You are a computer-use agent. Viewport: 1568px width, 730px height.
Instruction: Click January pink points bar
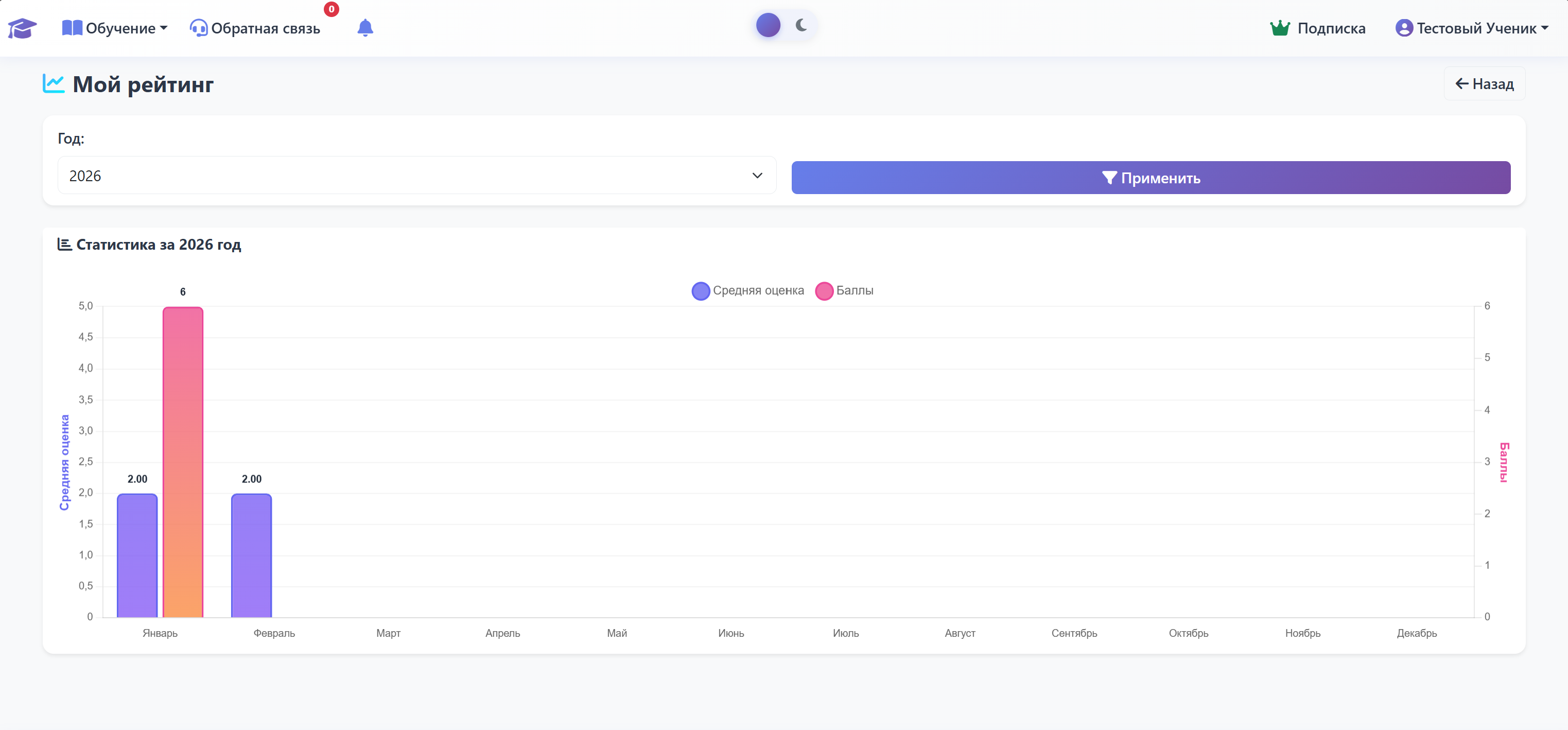[x=183, y=462]
